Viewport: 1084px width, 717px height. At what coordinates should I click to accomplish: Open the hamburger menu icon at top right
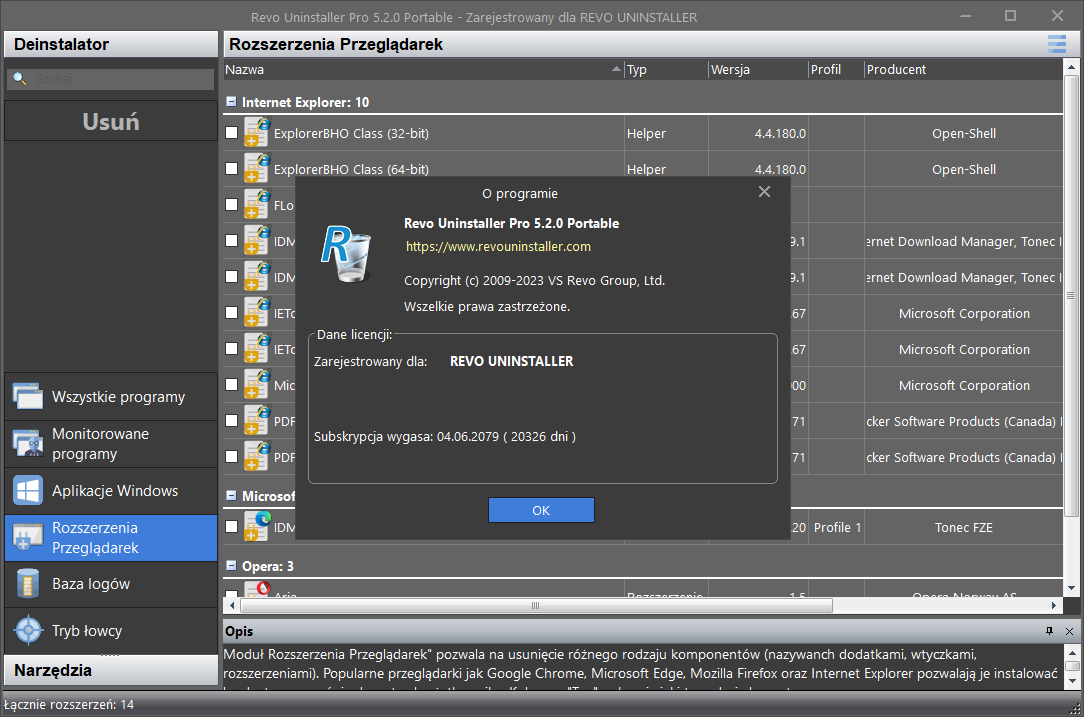[x=1056, y=44]
